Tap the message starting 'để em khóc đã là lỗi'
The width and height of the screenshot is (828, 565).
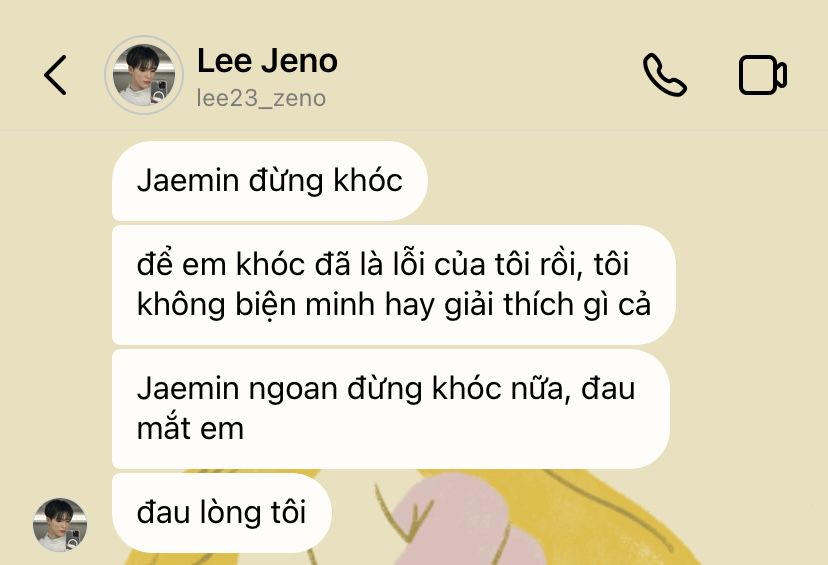tap(394, 285)
